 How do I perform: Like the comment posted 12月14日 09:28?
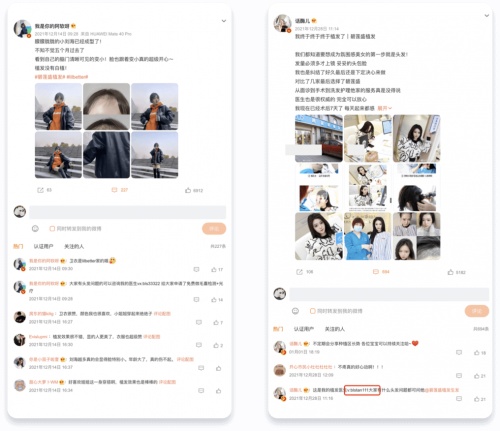(x=214, y=300)
